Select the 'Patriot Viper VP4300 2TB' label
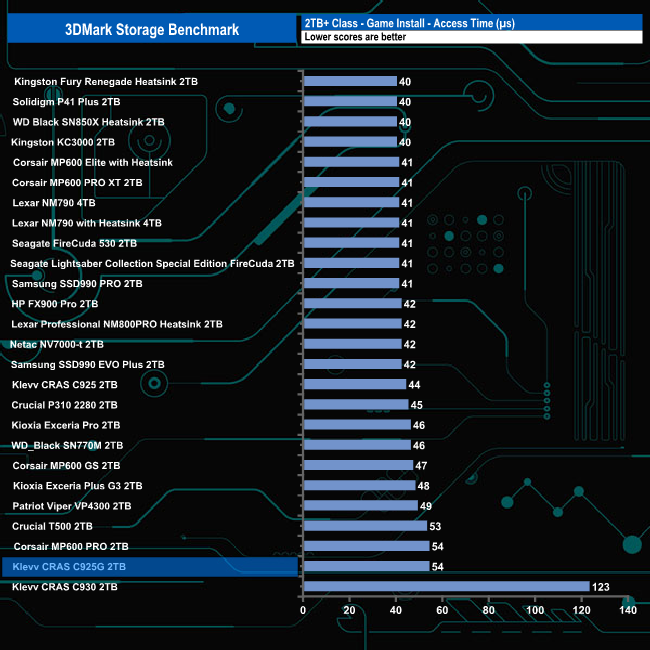The height and width of the screenshot is (650, 650). [x=72, y=506]
